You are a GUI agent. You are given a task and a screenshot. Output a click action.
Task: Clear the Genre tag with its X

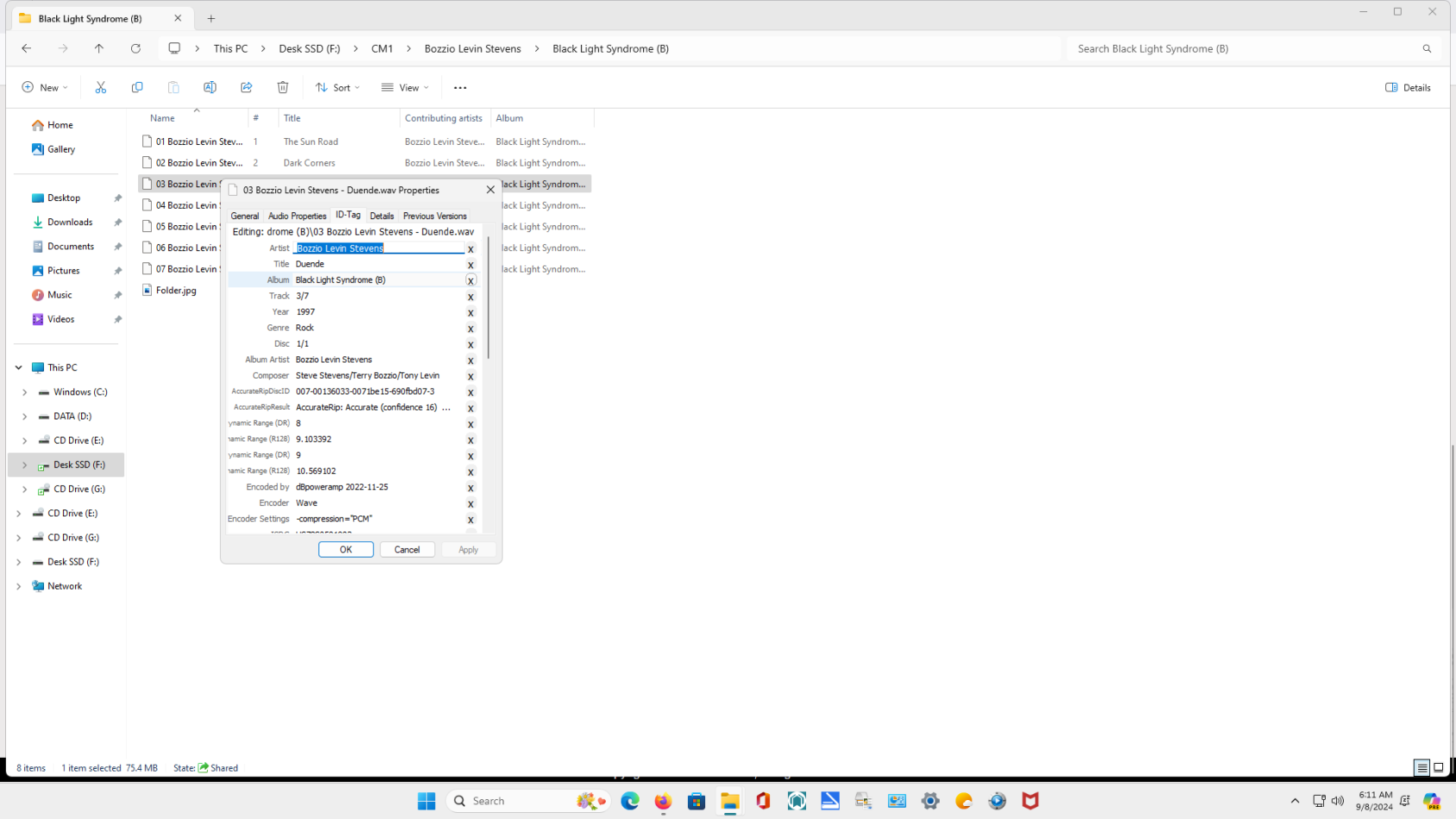(470, 329)
